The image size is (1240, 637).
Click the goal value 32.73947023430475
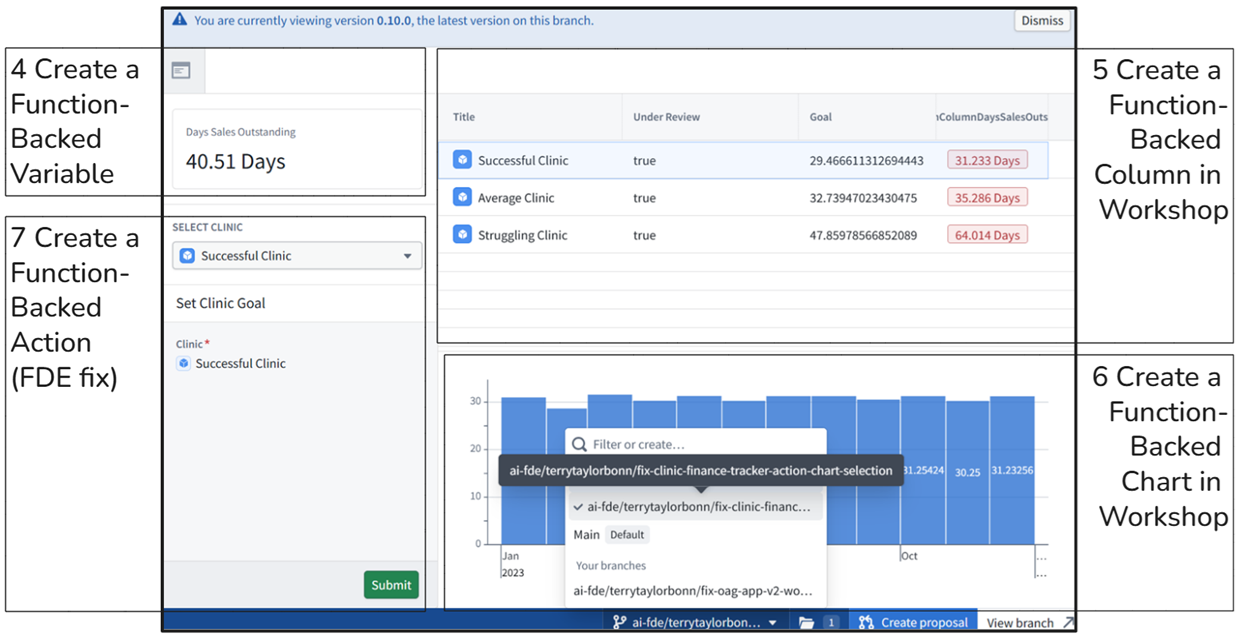[x=864, y=198]
